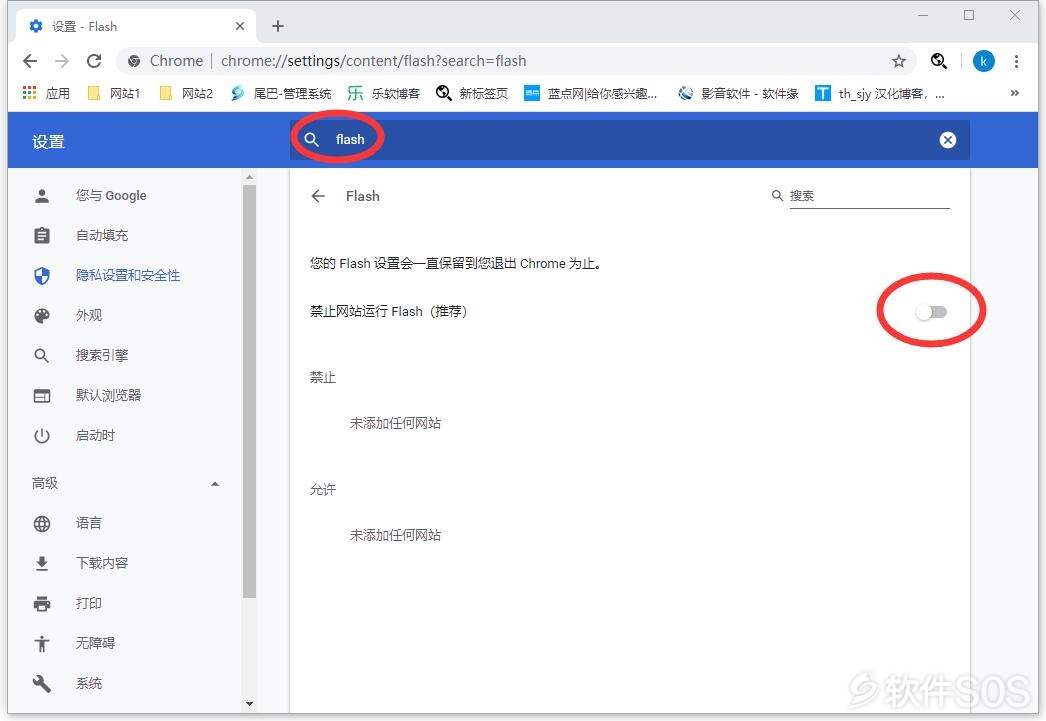Open the 影音软件 - 软件缘 bookmark
Image resolution: width=1046 pixels, height=721 pixels.
[738, 93]
